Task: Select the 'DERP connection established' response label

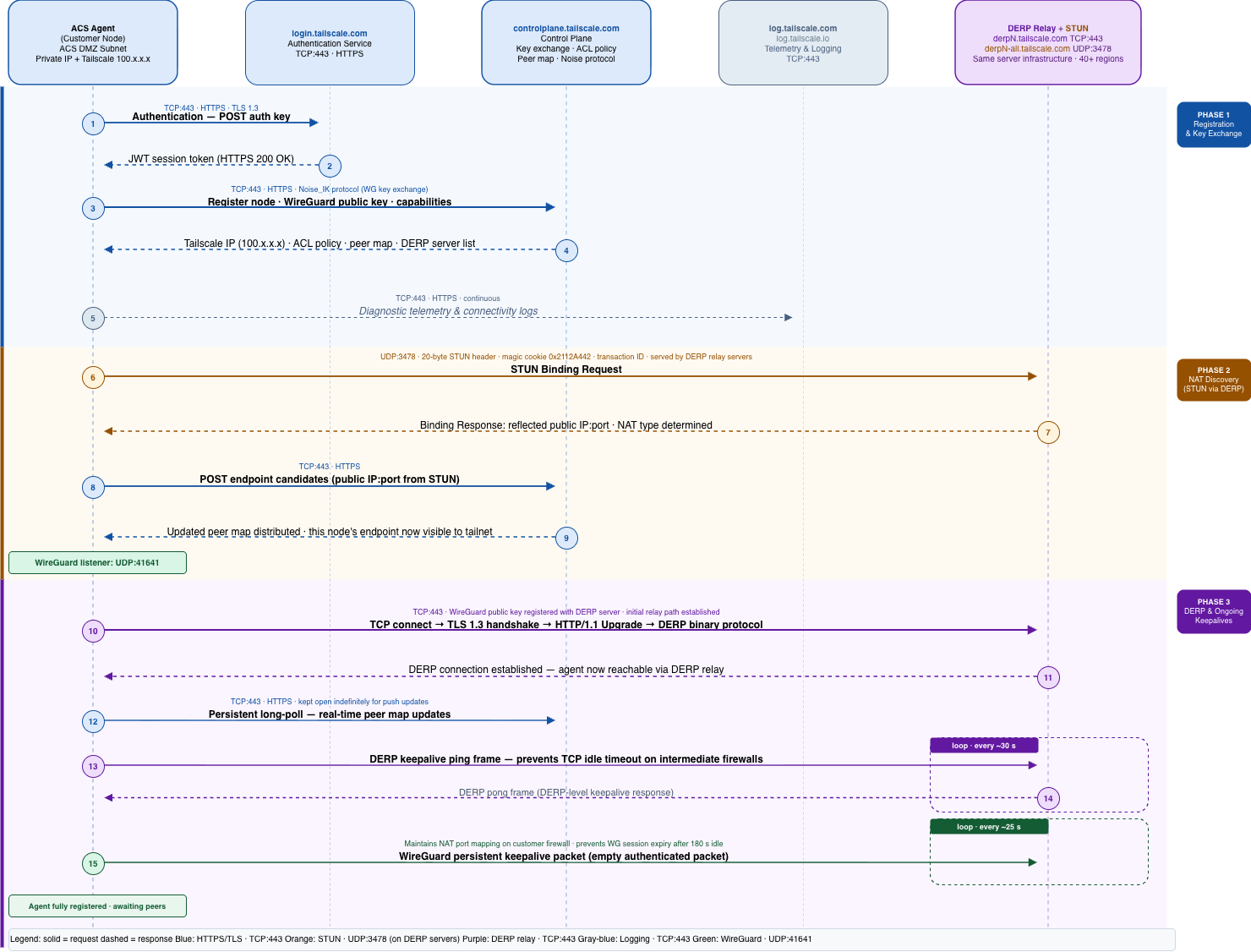Action: 566,670
